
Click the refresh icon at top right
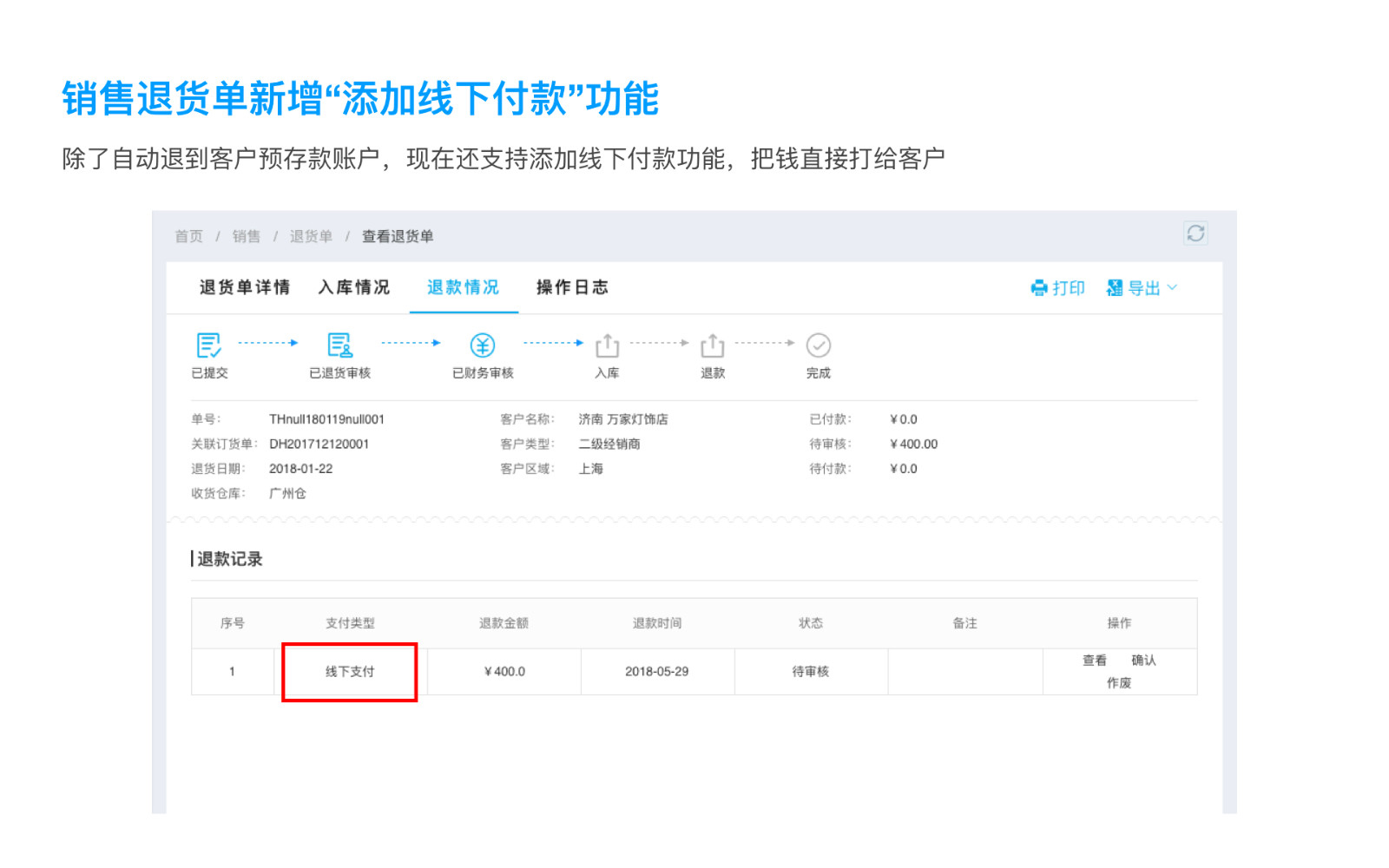pos(1195,233)
